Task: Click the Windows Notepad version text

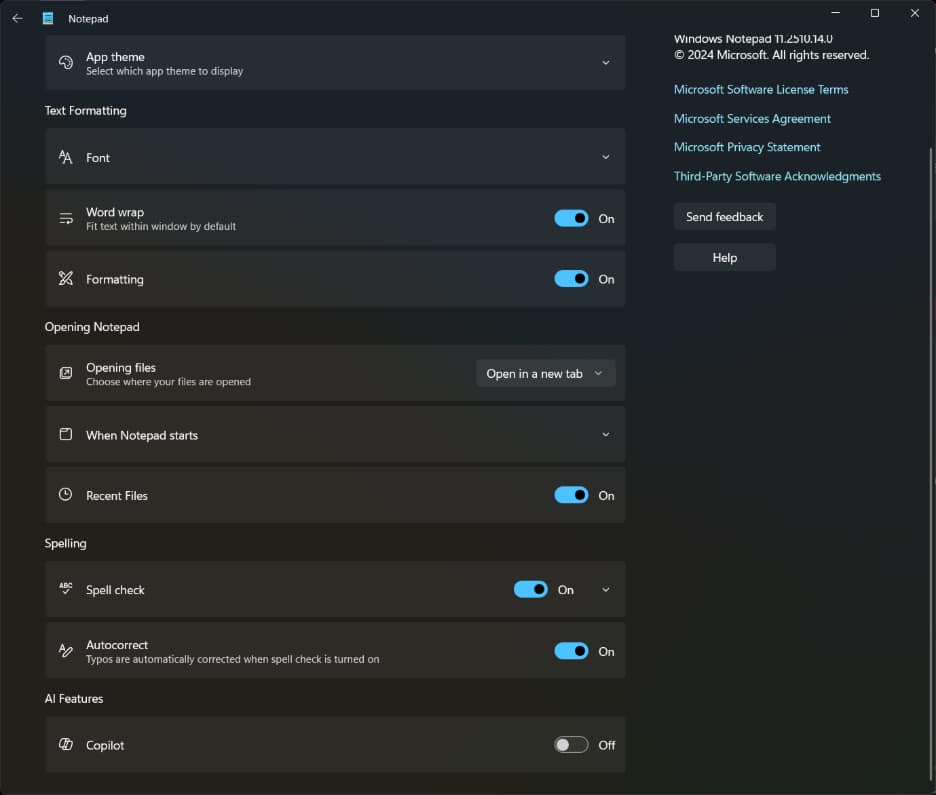Action: pos(753,39)
